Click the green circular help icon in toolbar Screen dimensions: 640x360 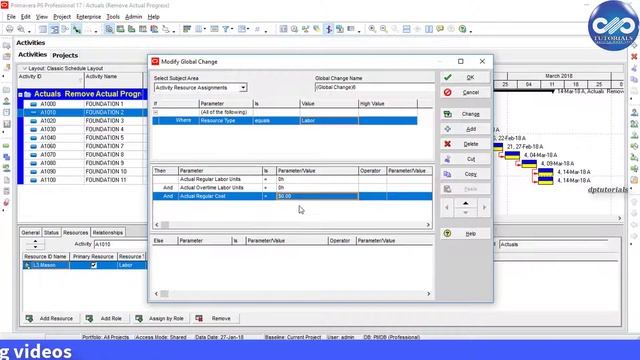click(462, 29)
